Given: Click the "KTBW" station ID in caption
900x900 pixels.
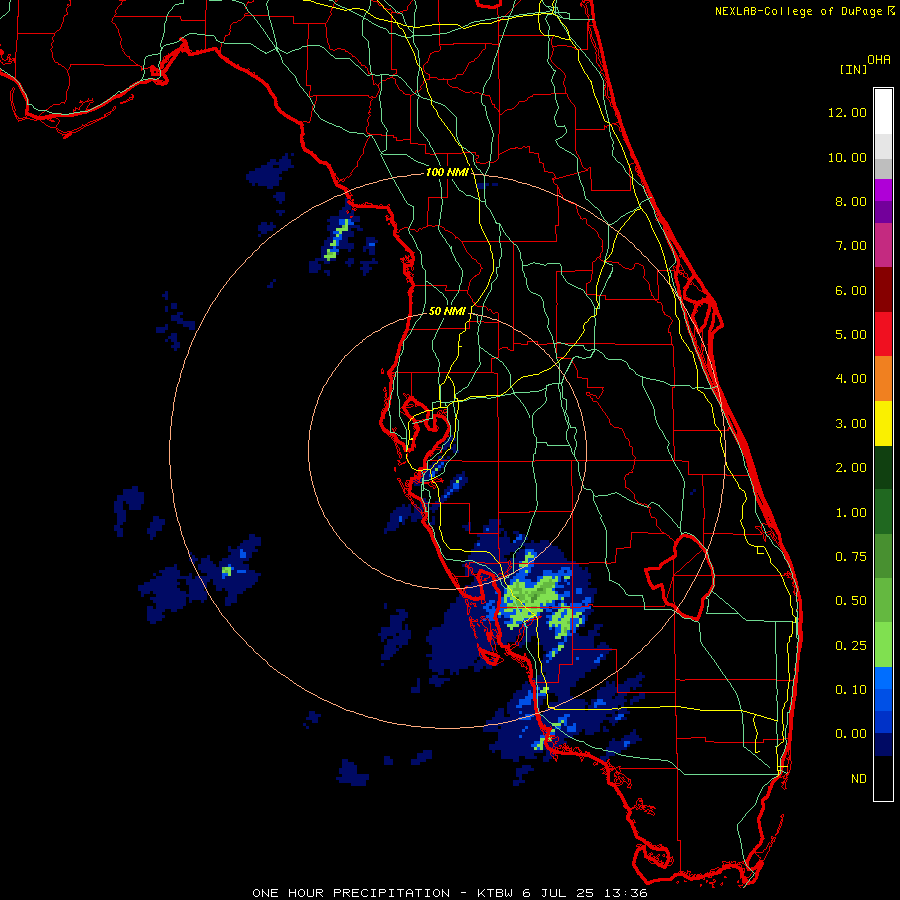Looking at the screenshot, I should tap(497, 893).
